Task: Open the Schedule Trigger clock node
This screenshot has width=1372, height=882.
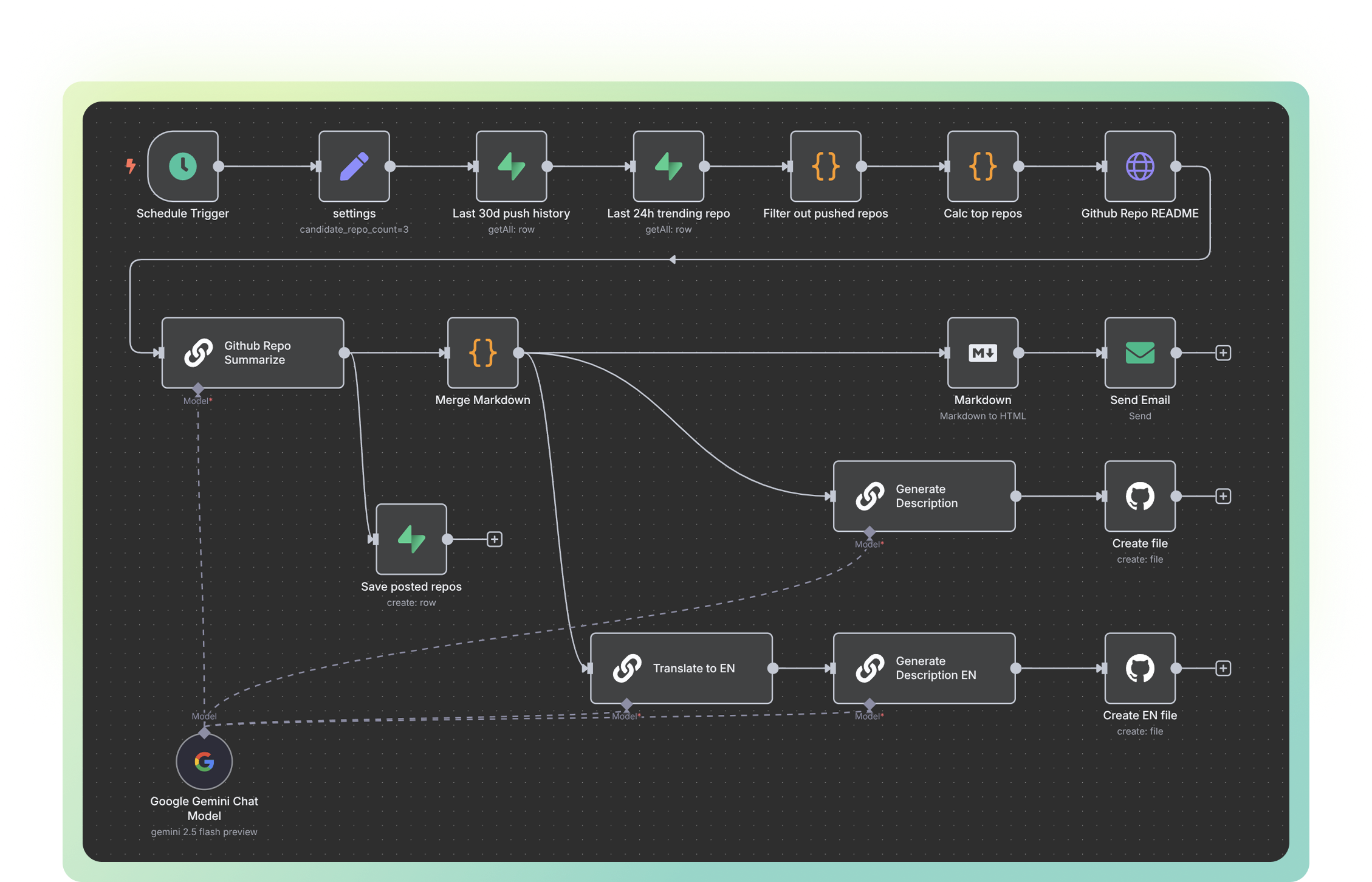Action: pos(183,166)
